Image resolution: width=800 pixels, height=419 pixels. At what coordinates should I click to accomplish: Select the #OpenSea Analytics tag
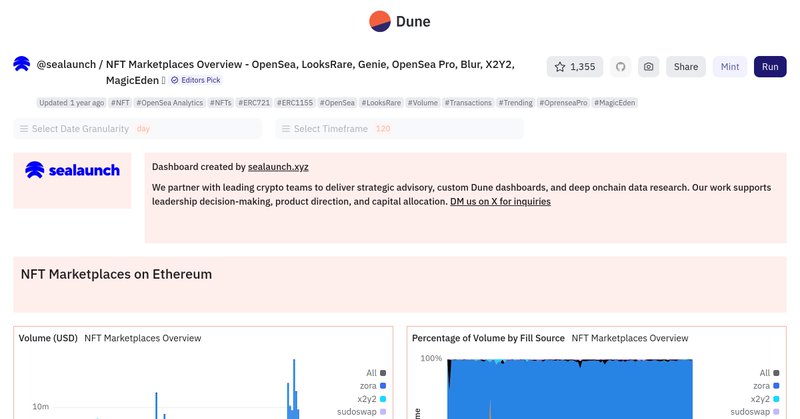tap(169, 103)
